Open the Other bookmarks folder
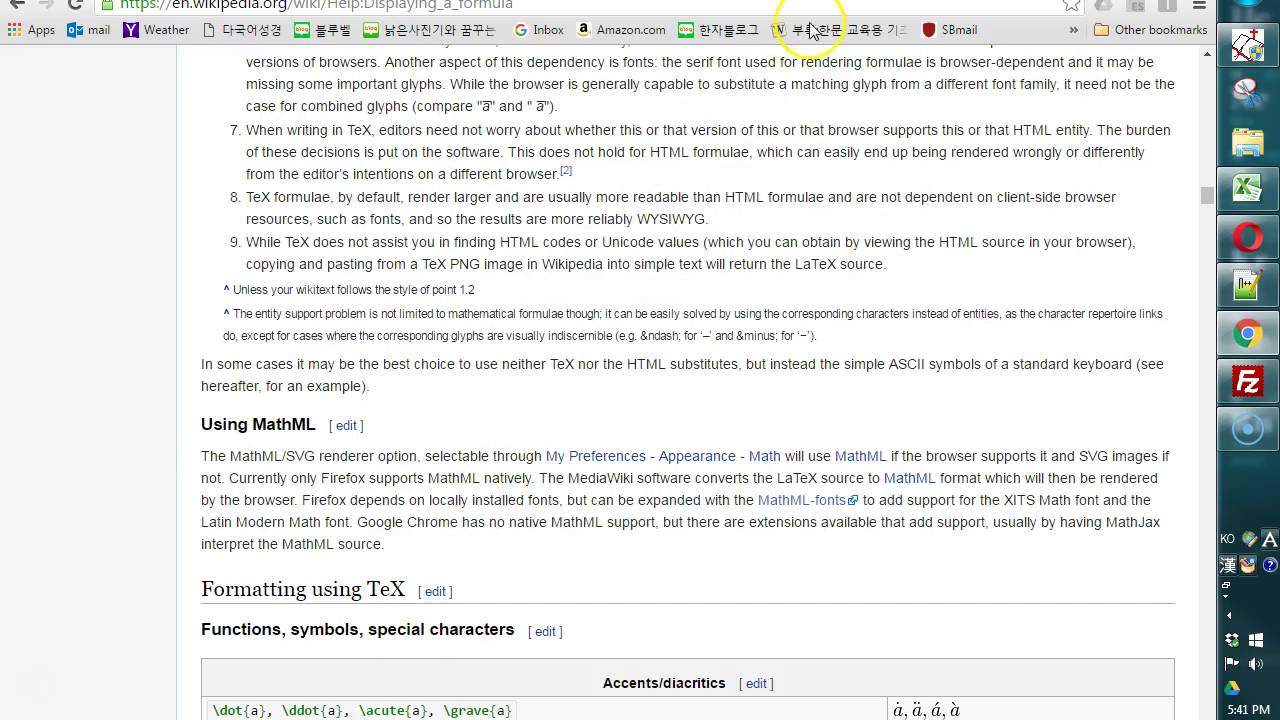The width and height of the screenshot is (1280, 720). [x=1151, y=30]
